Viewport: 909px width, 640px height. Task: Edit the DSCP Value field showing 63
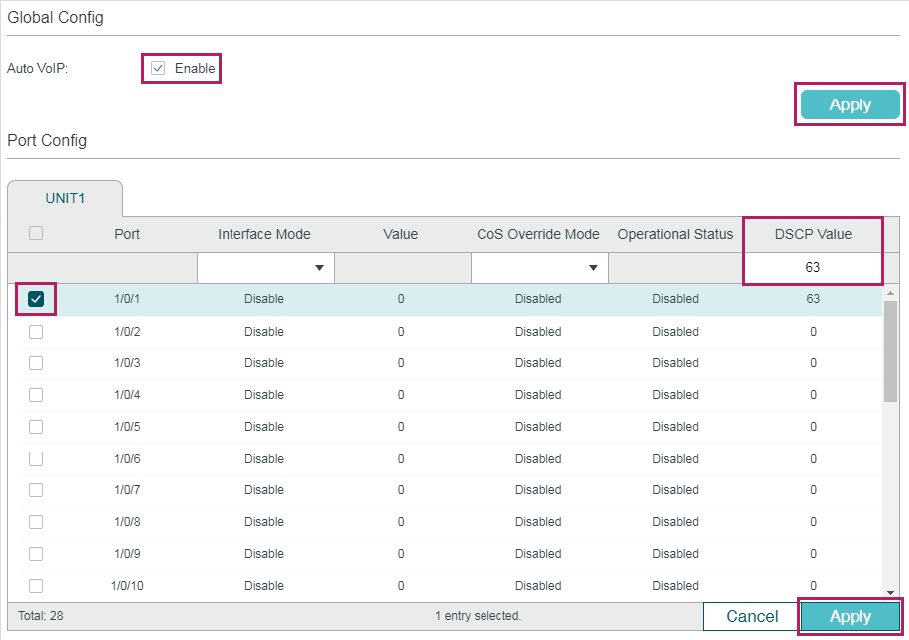(813, 267)
